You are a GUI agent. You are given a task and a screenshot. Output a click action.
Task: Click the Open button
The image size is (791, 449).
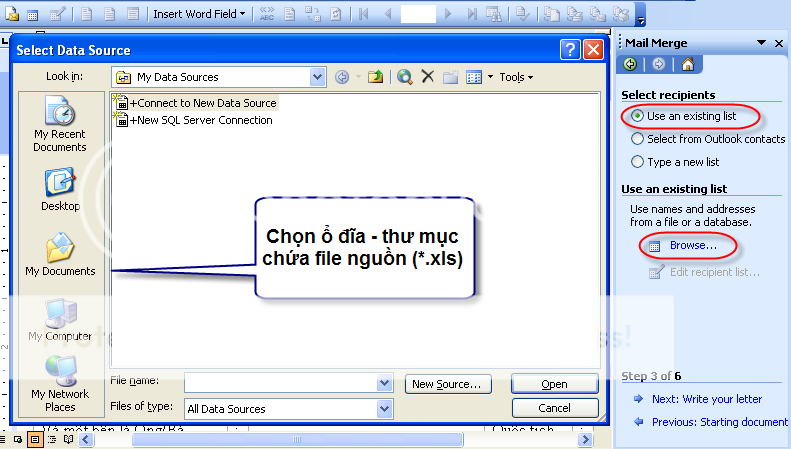[x=554, y=384]
